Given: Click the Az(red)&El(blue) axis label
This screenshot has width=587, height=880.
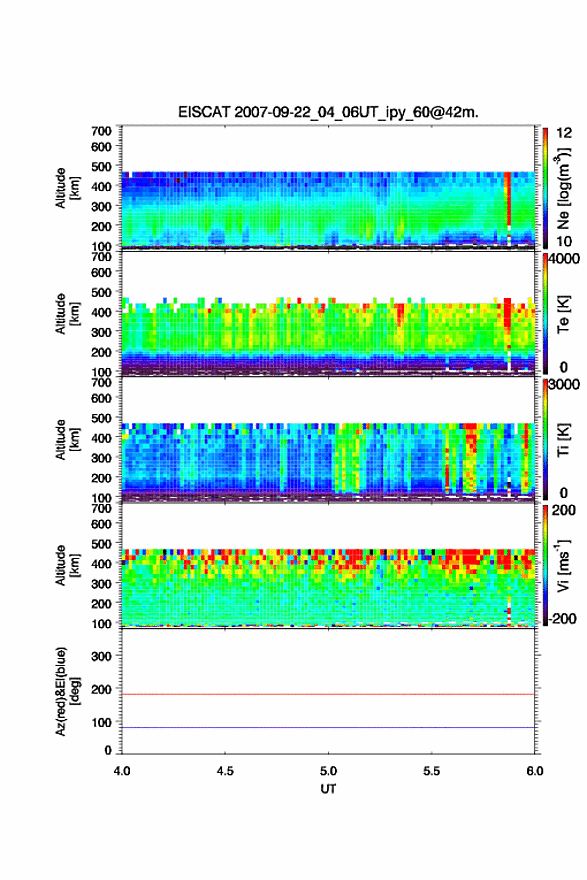Looking at the screenshot, I should point(66,691).
